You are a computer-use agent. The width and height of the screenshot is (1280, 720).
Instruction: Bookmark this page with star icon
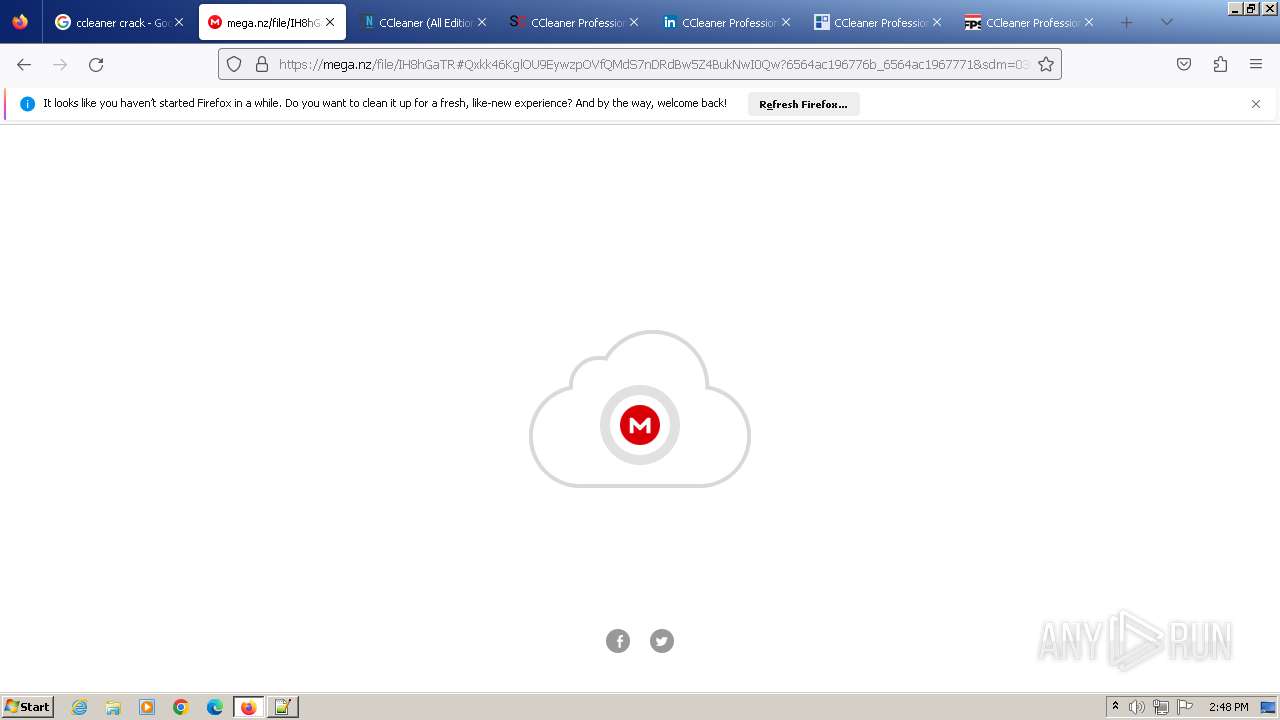point(1046,64)
